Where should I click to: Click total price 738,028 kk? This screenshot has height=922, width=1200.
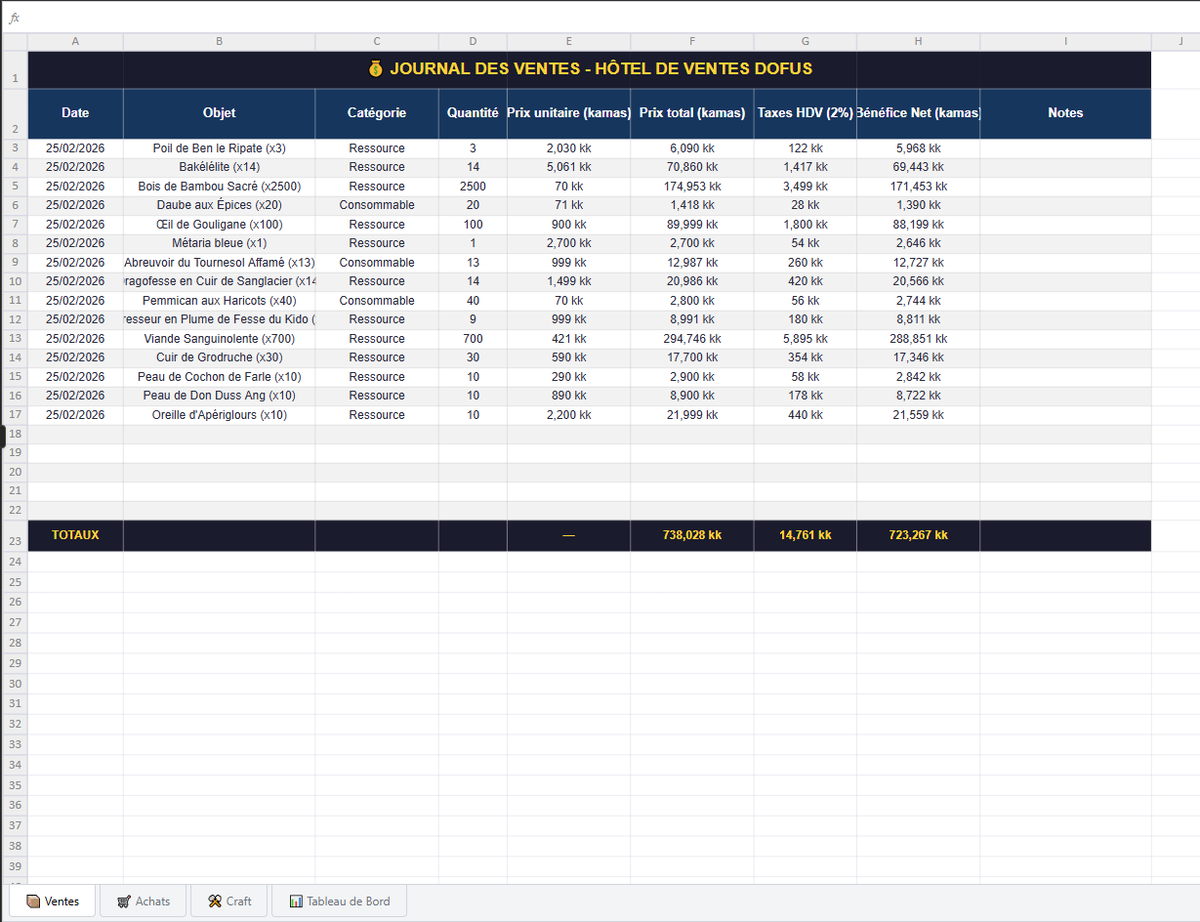point(693,535)
